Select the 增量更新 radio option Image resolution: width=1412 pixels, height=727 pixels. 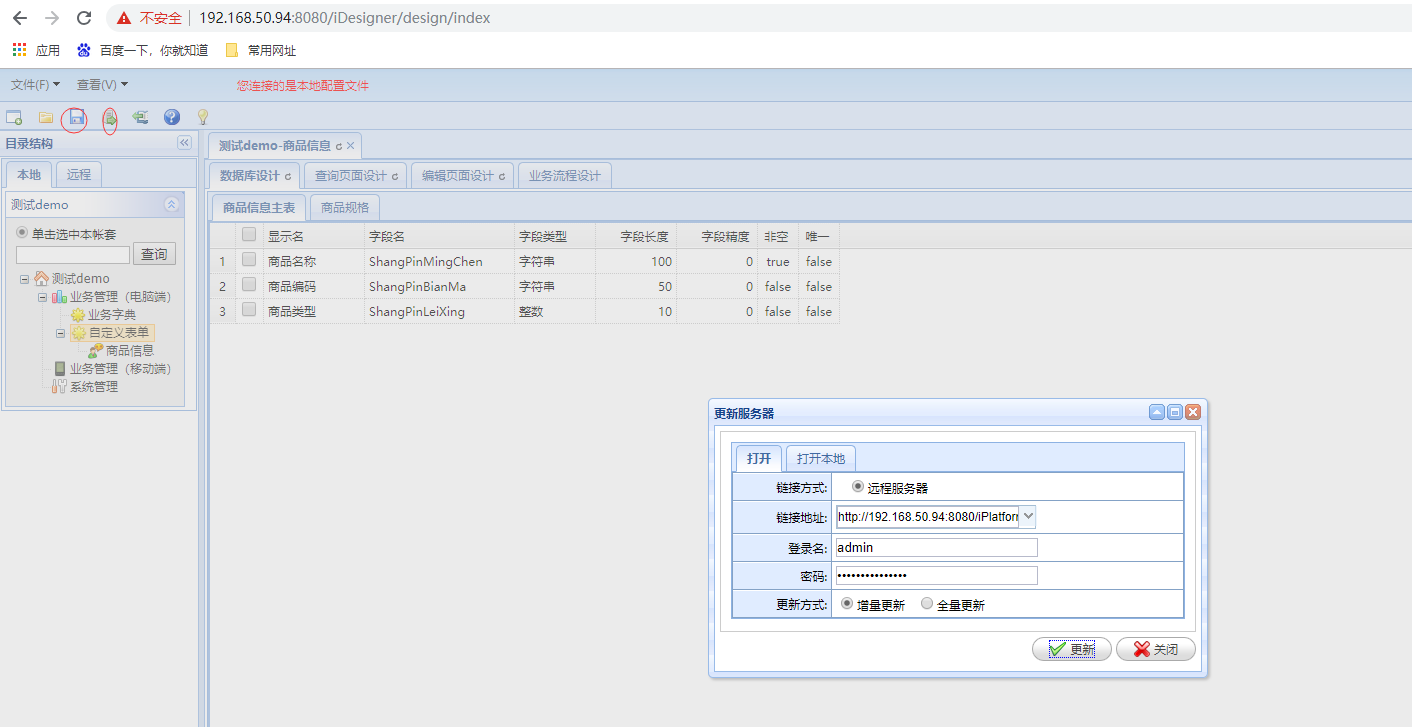point(848,604)
